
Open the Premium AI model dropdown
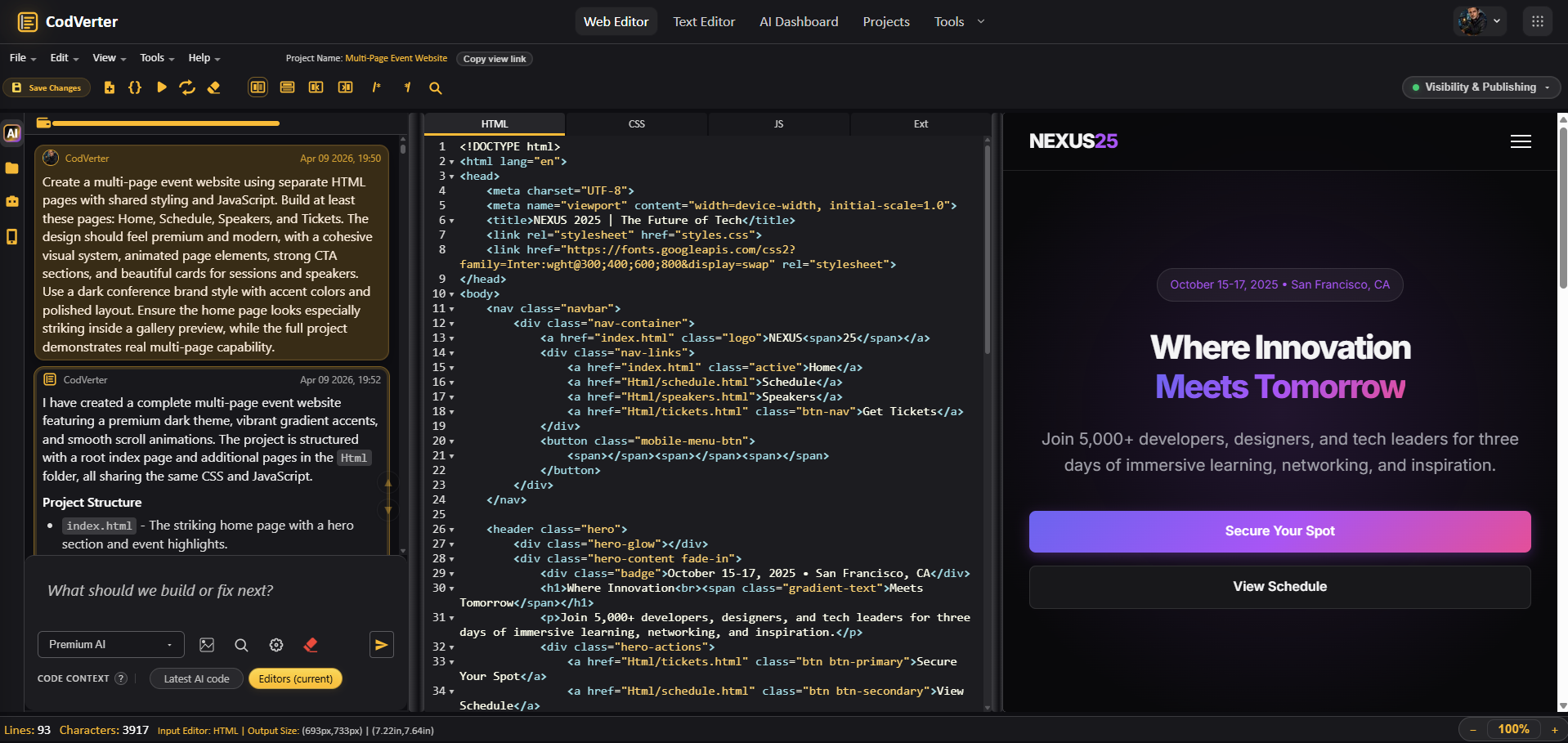point(111,645)
